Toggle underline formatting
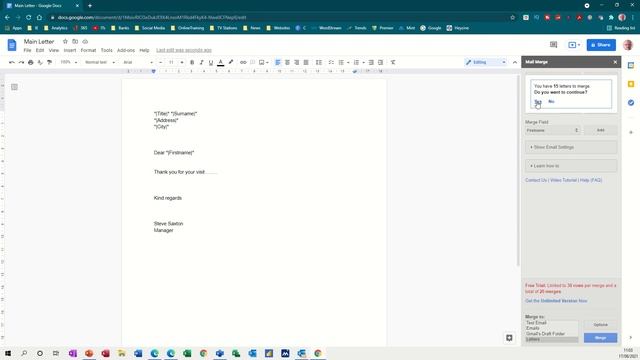Viewport: 640px width, 360px height. (211, 62)
